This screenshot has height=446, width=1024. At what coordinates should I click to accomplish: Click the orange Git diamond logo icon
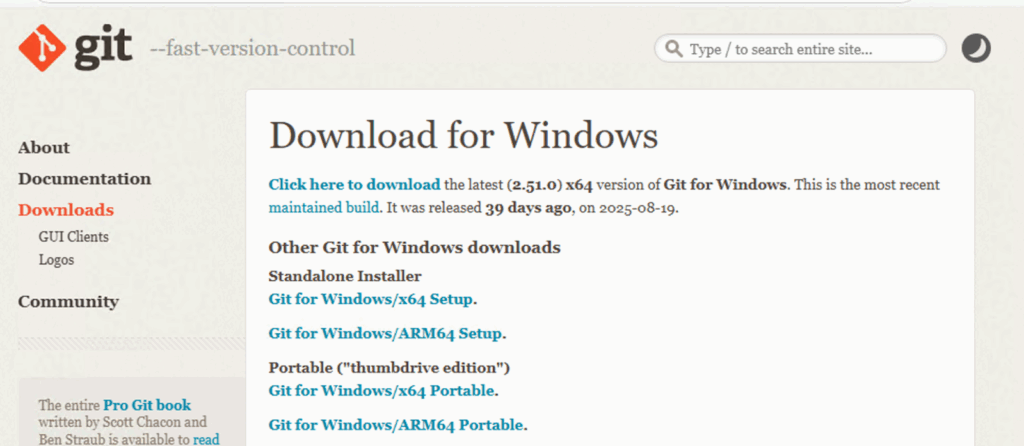tap(40, 48)
